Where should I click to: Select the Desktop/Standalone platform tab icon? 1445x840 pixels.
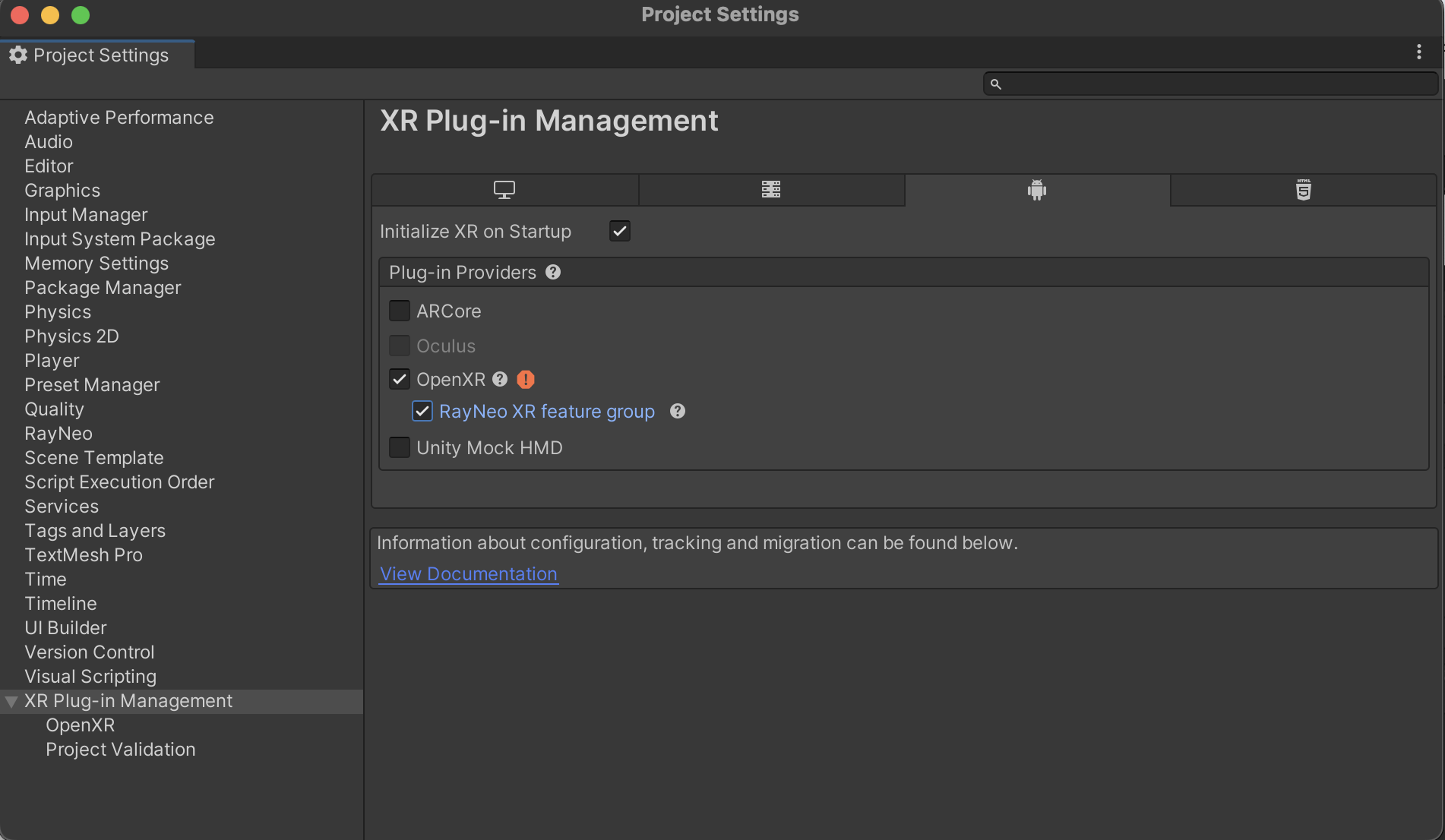[504, 190]
